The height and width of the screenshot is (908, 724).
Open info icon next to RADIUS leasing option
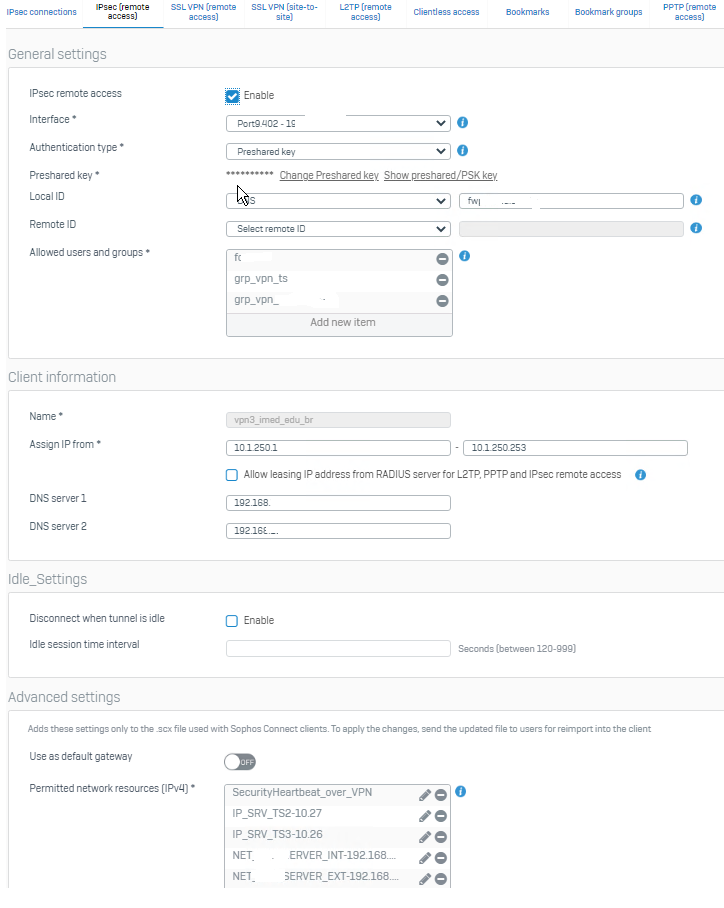(x=640, y=475)
